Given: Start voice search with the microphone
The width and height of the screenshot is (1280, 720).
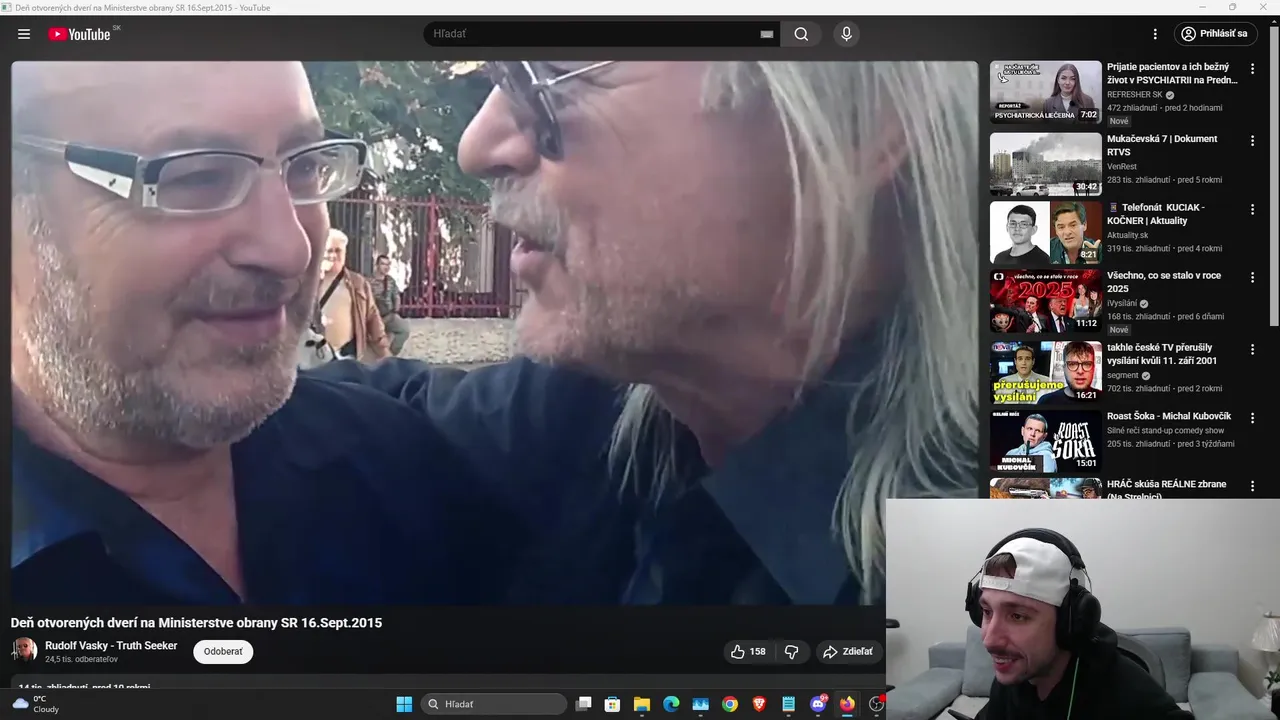Looking at the screenshot, I should click(x=846, y=34).
